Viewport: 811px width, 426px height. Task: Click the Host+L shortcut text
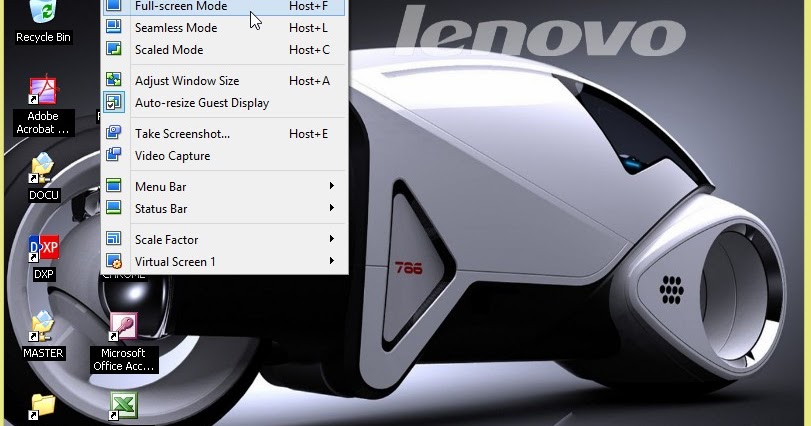pyautogui.click(x=308, y=28)
